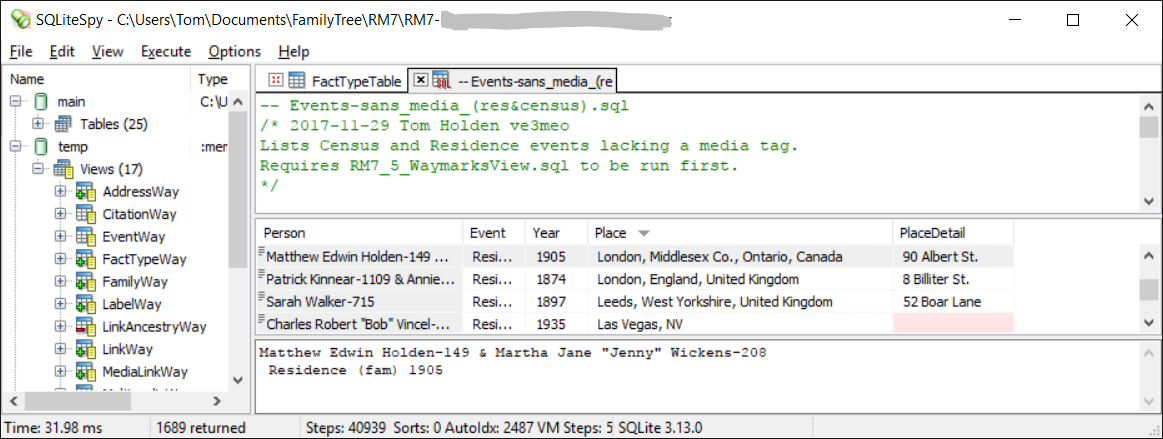Viewport: 1163px width, 439px height.
Task: Sort results by Event column header
Action: tap(494, 234)
